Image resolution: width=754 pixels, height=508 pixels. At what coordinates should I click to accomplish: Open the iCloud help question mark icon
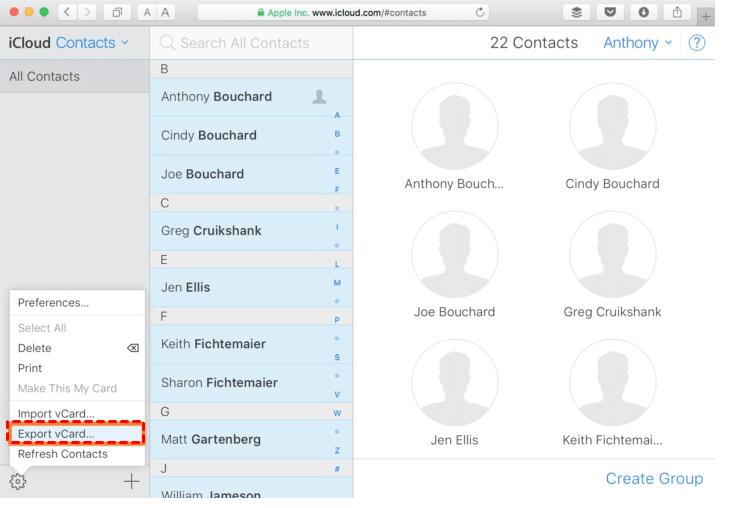697,43
